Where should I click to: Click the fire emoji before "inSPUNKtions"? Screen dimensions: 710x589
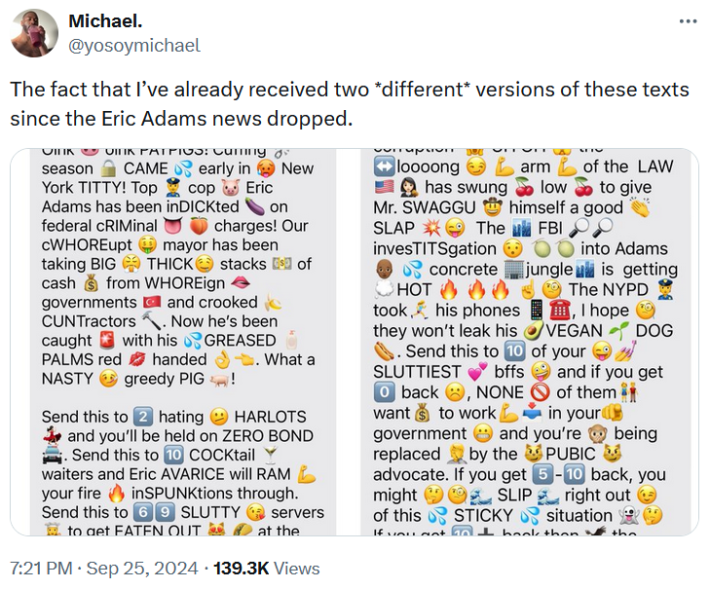116,493
